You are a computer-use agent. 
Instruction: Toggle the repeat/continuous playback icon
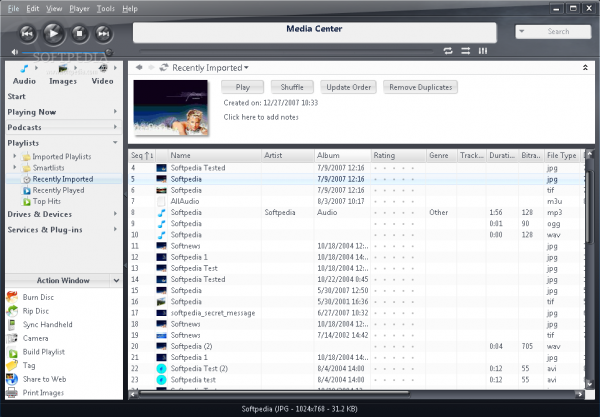click(448, 49)
